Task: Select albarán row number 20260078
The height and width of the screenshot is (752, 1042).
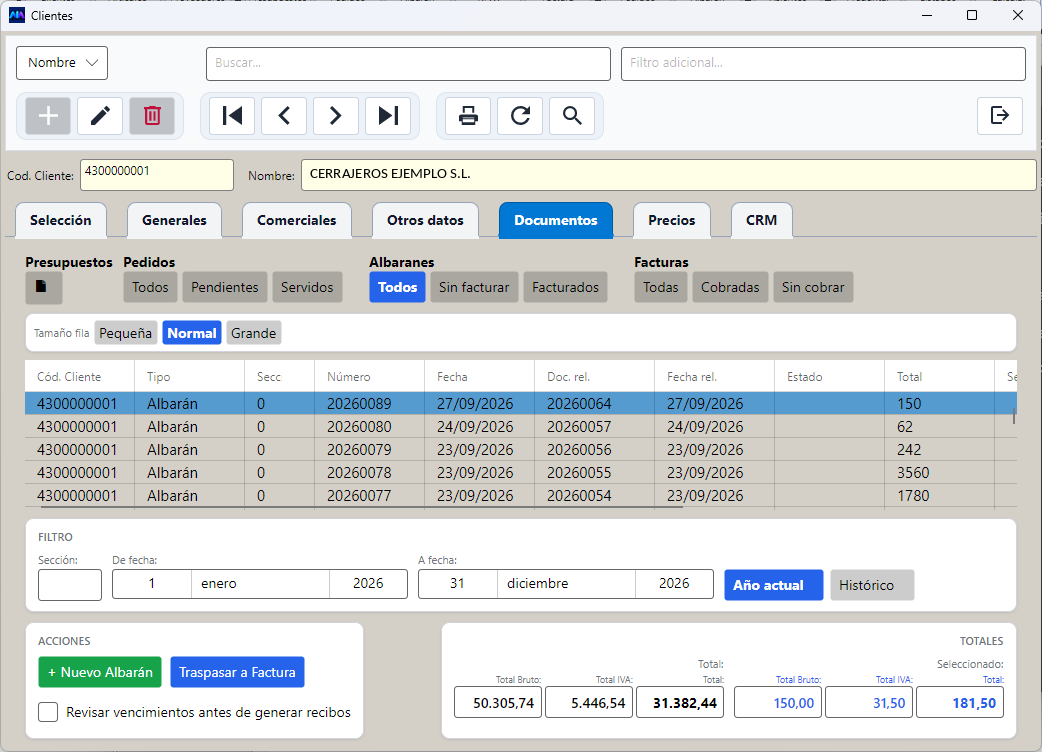Action: (520, 472)
